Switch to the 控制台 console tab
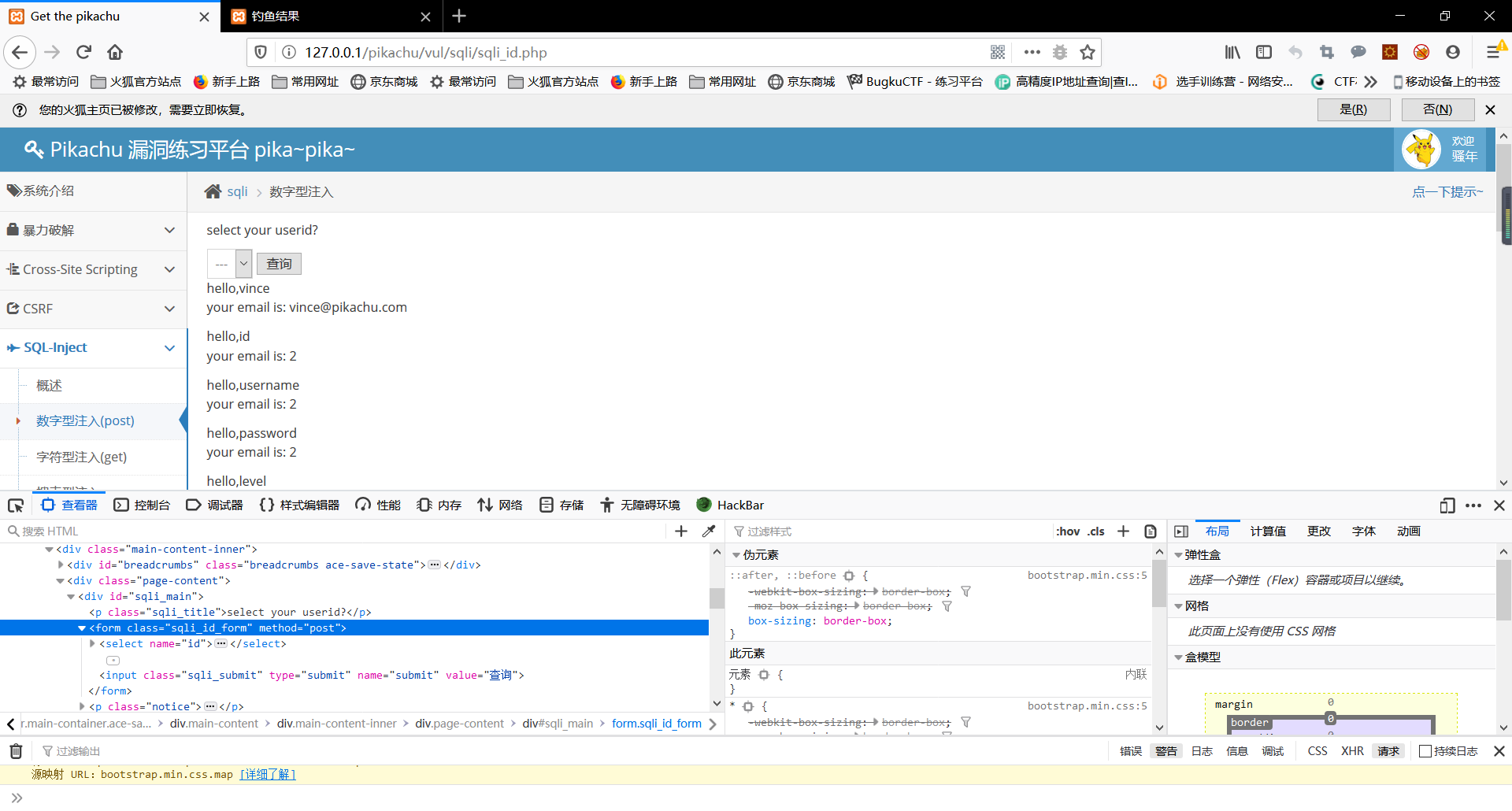This screenshot has width=1512, height=811. tap(142, 505)
